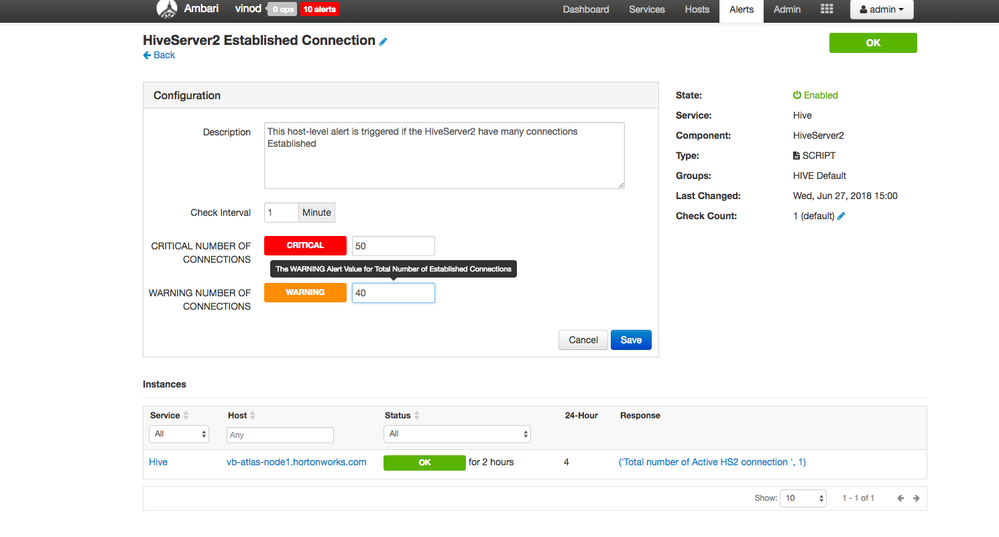The width and height of the screenshot is (999, 537).
Task: Open the Hive service link in Instances
Action: click(x=158, y=462)
